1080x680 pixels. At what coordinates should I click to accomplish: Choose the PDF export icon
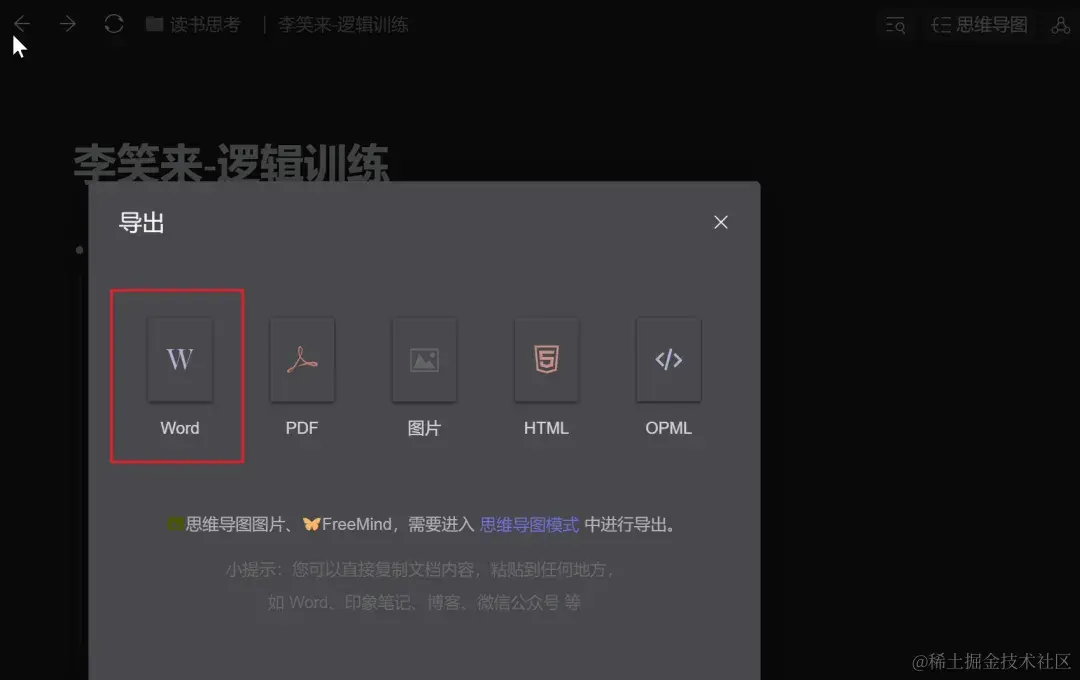tap(302, 360)
